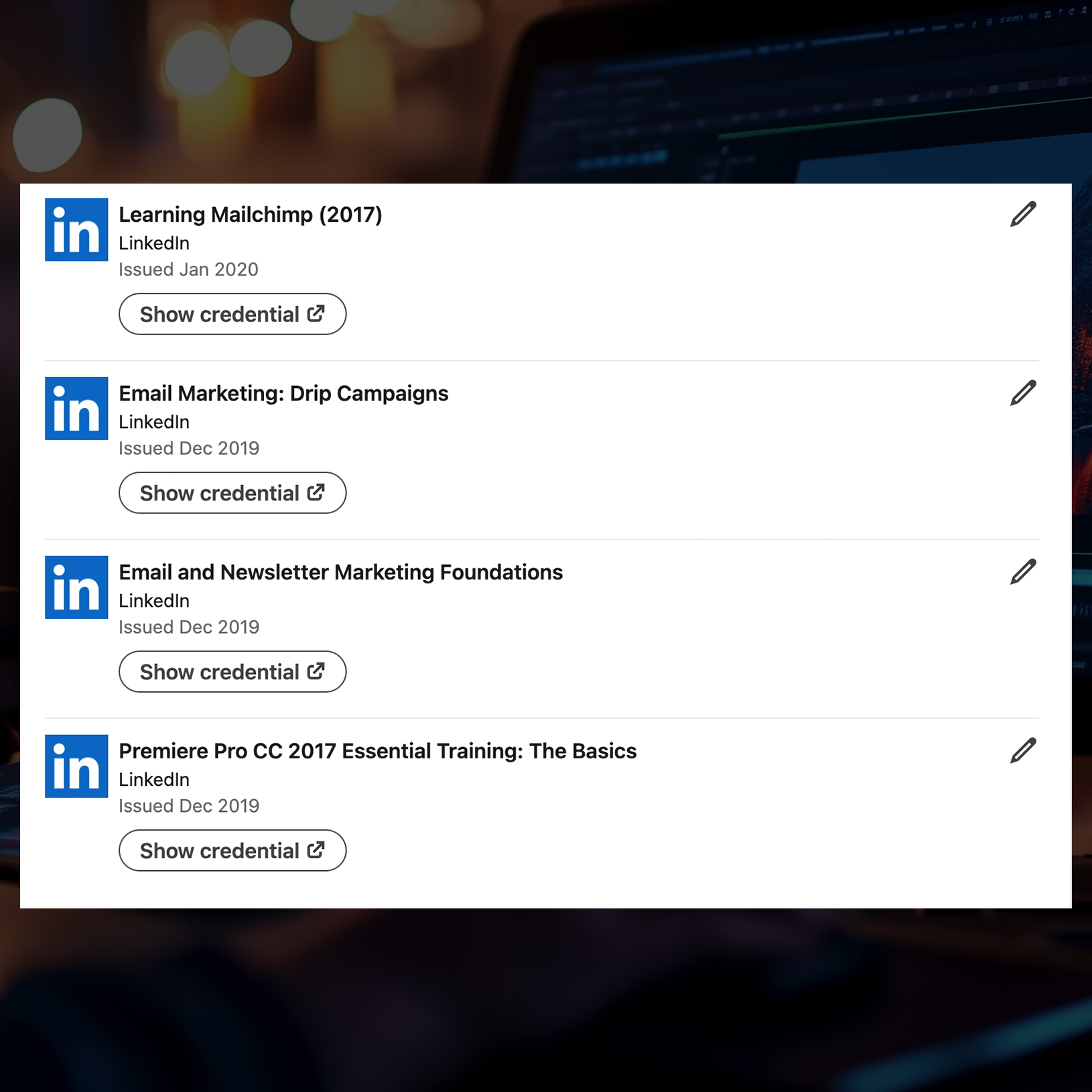The height and width of the screenshot is (1092, 1092).
Task: Click LinkedIn logo beside Email and Newsletter Marketing Foundations
Action: (x=76, y=588)
